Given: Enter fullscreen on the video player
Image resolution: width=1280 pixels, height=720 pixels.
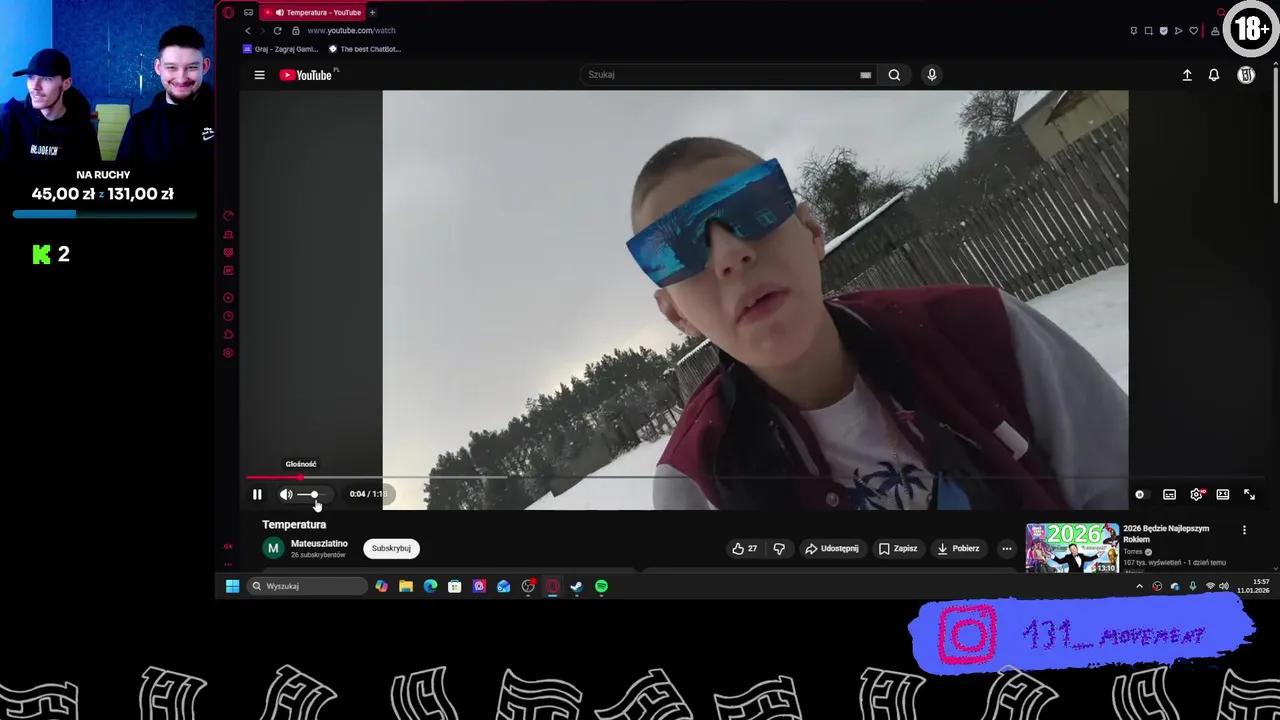Looking at the screenshot, I should point(1249,494).
